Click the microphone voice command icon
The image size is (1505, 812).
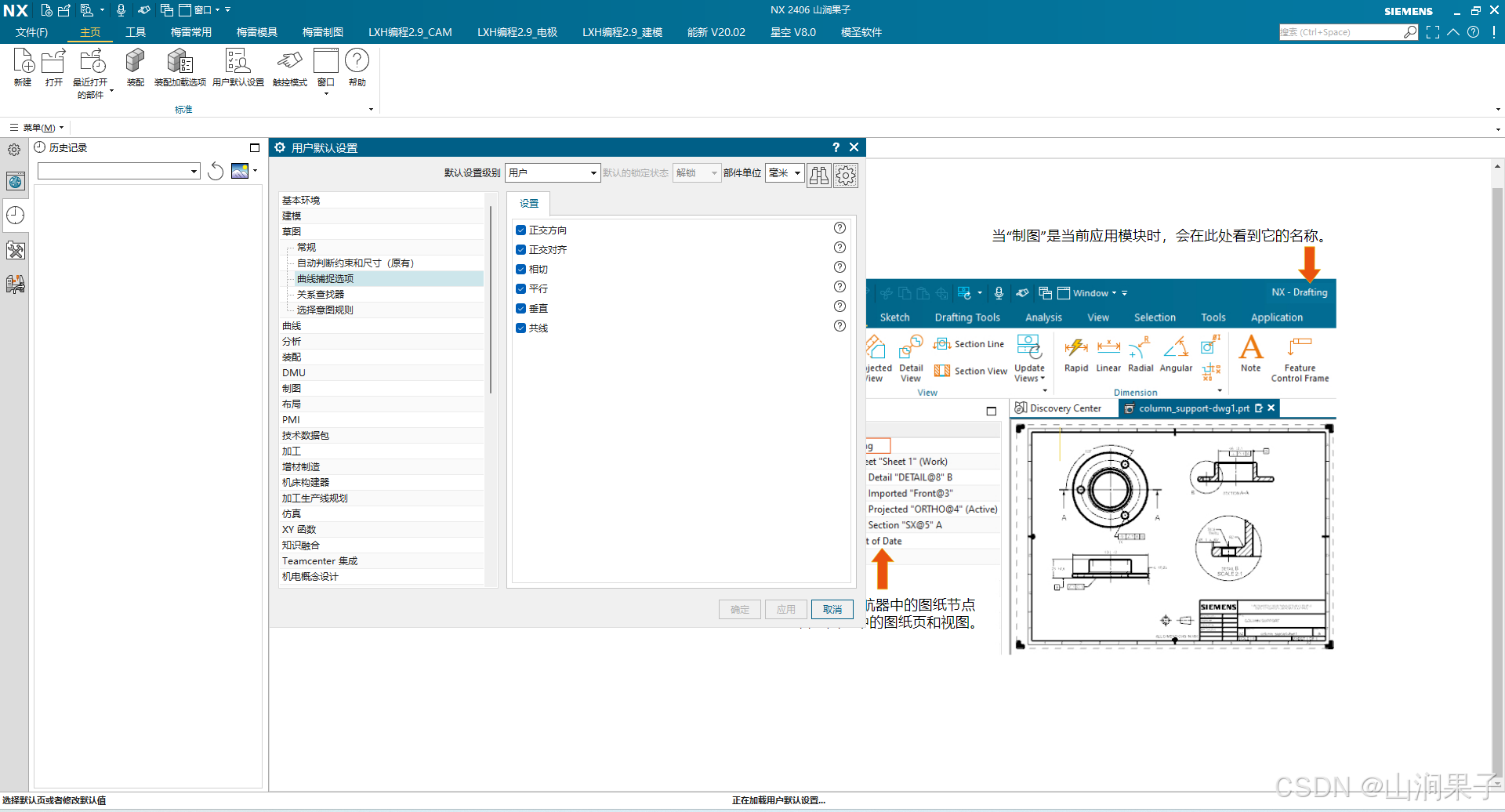(121, 10)
